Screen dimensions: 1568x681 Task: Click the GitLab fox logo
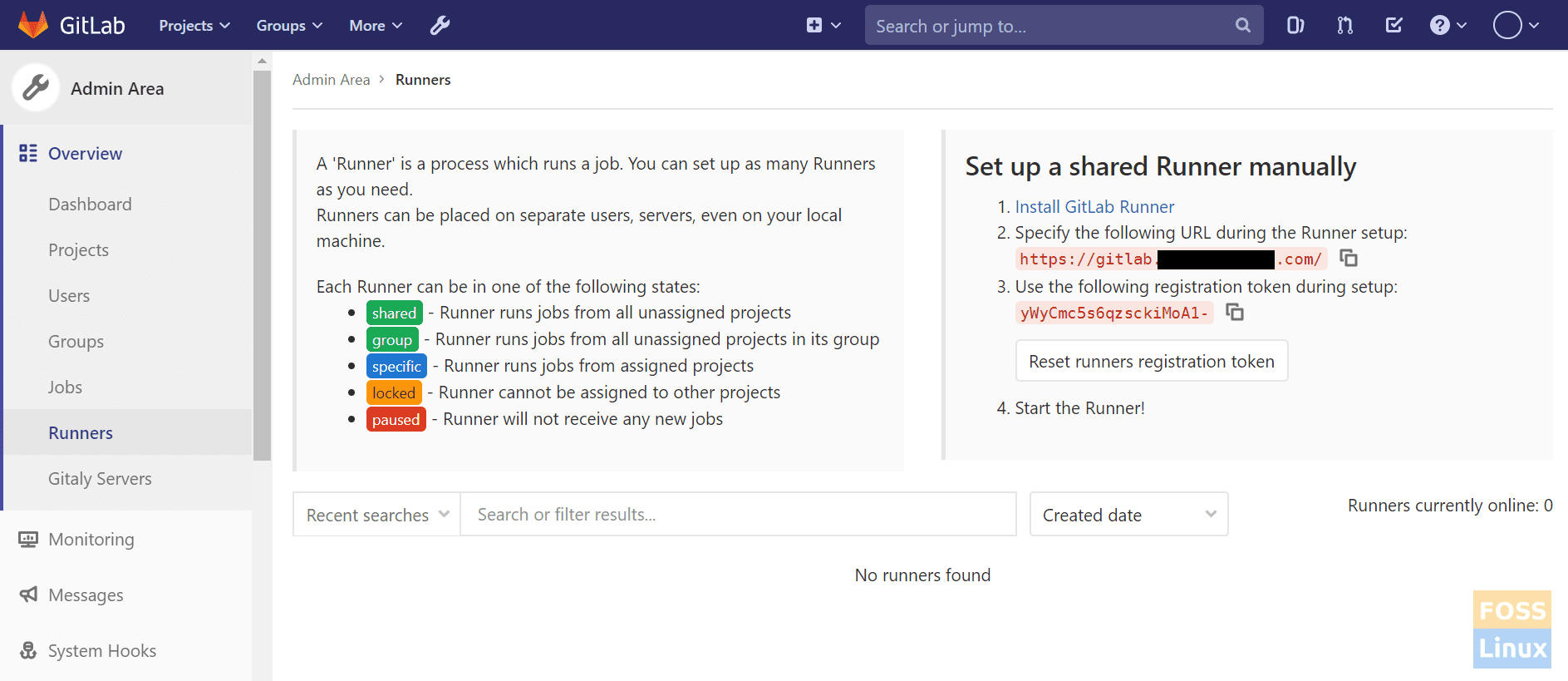click(33, 25)
